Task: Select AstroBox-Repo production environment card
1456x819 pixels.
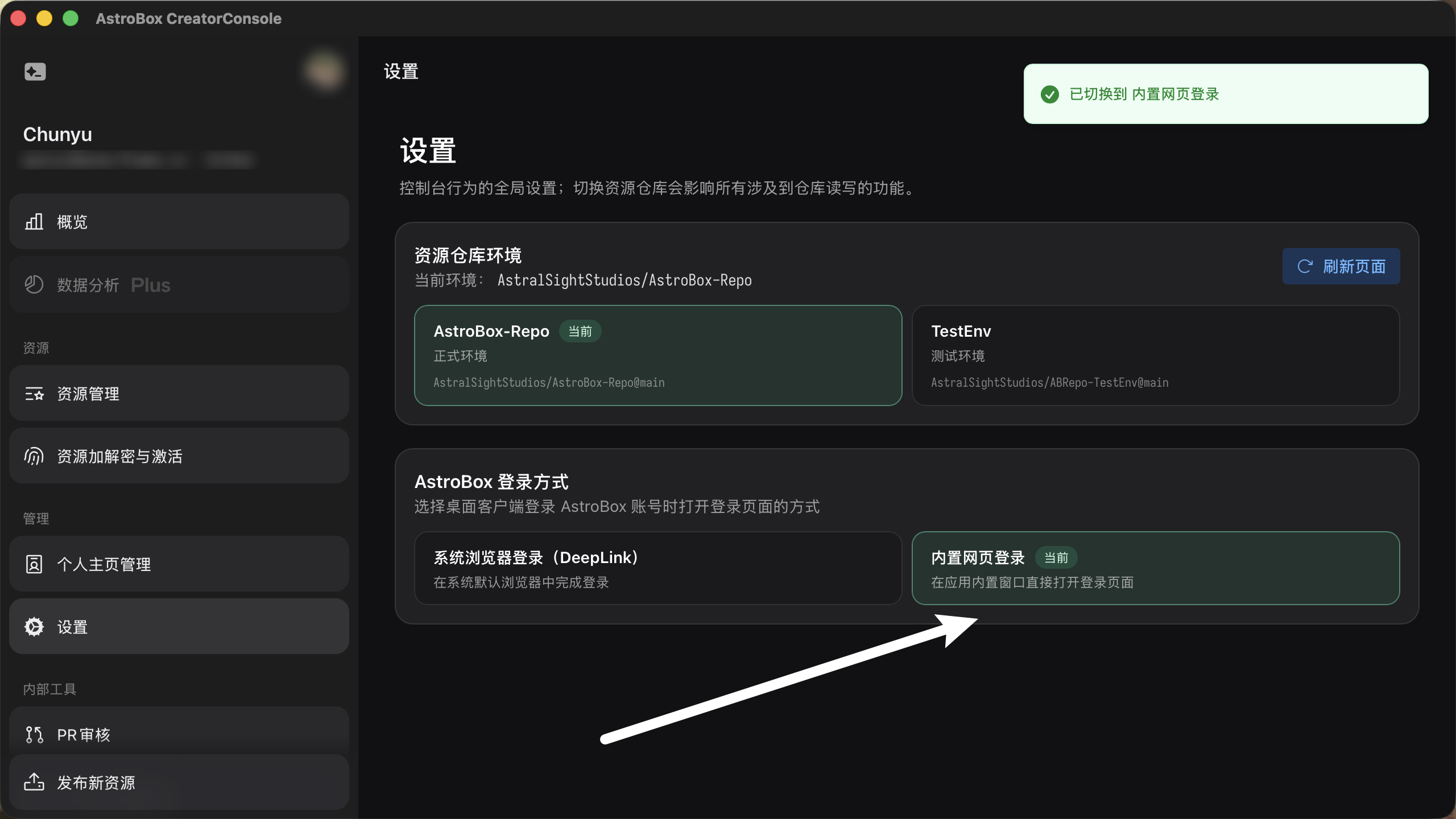Action: click(x=658, y=355)
